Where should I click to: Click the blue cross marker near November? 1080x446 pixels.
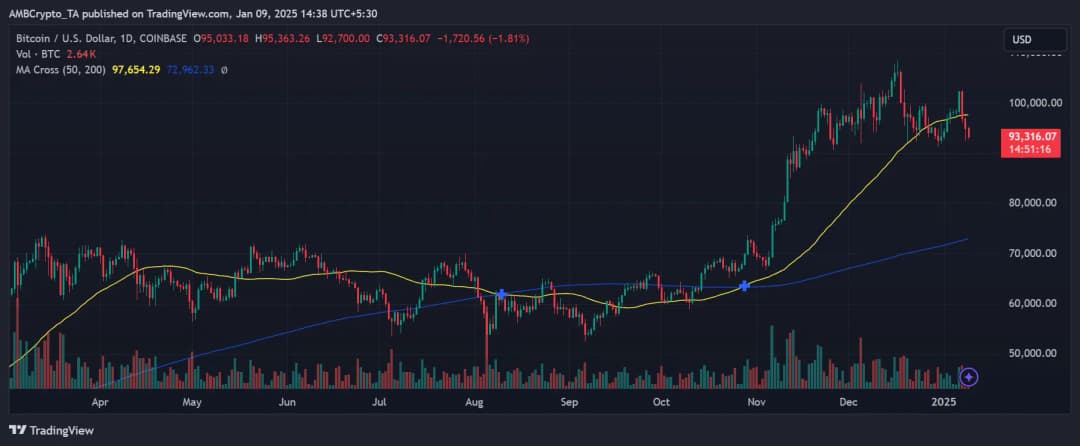coord(745,286)
